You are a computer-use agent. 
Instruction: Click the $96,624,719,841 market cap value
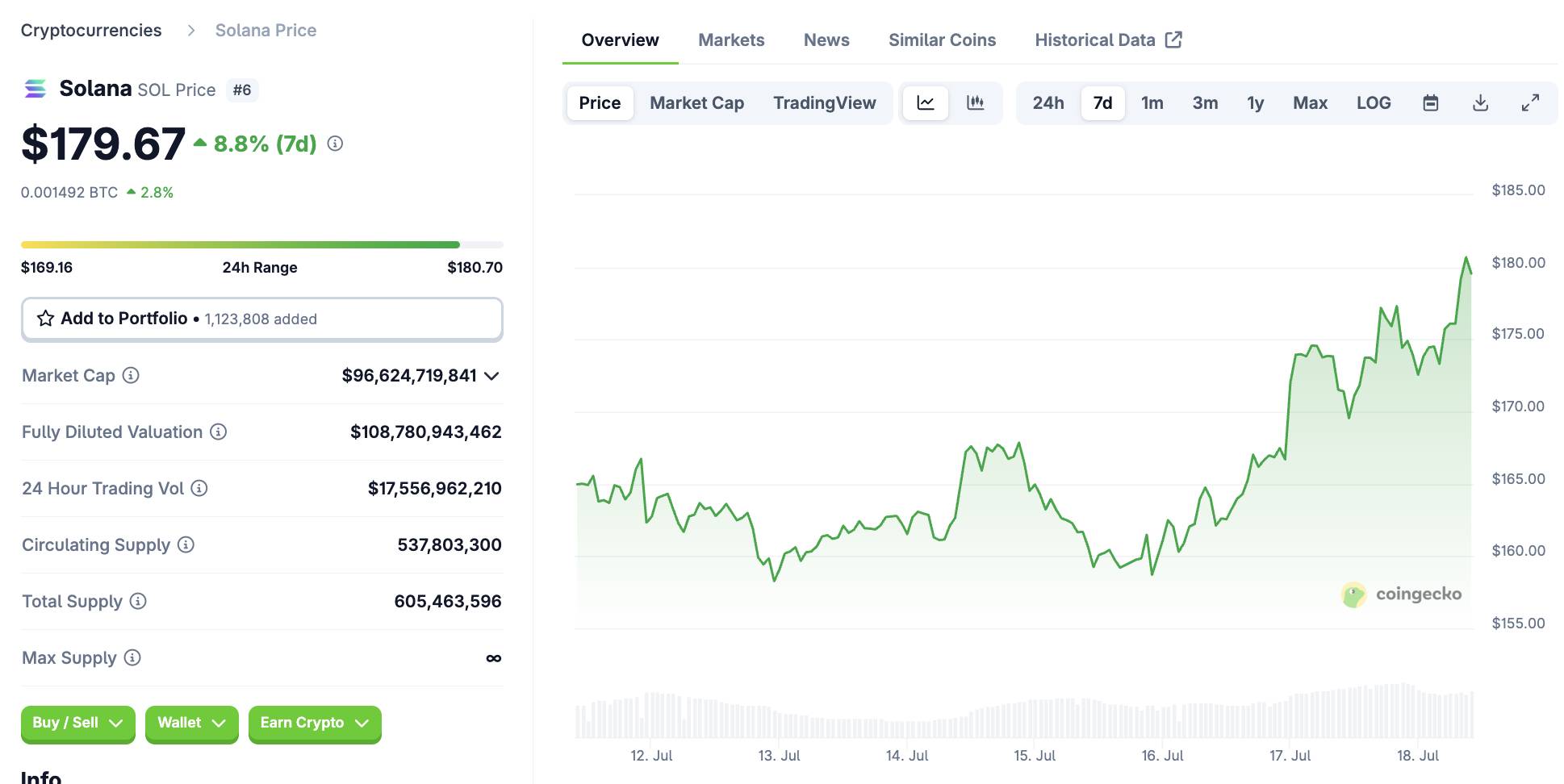[409, 375]
